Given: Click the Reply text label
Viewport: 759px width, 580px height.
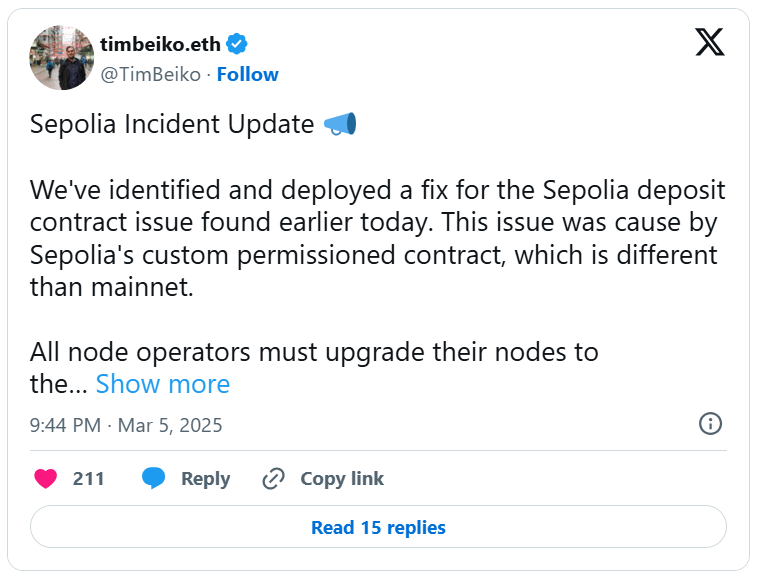Looking at the screenshot, I should pyautogui.click(x=205, y=479).
